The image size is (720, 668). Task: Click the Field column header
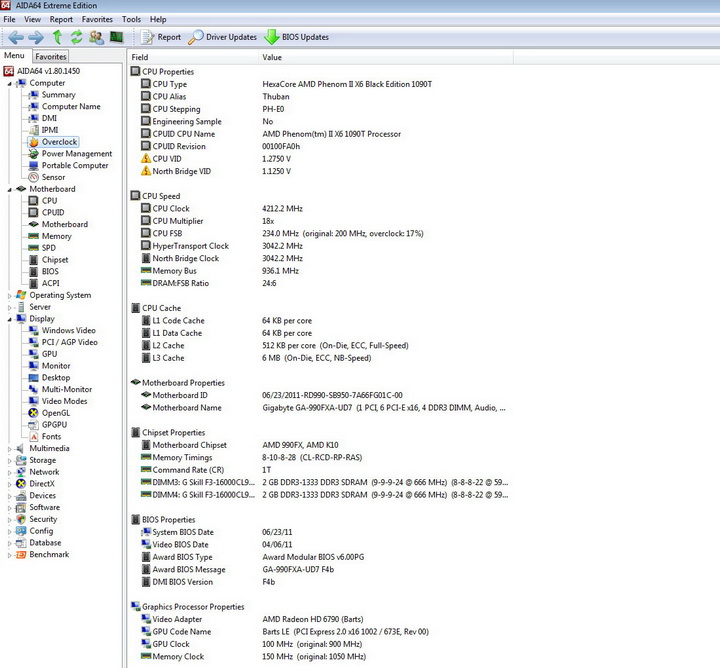coord(193,57)
